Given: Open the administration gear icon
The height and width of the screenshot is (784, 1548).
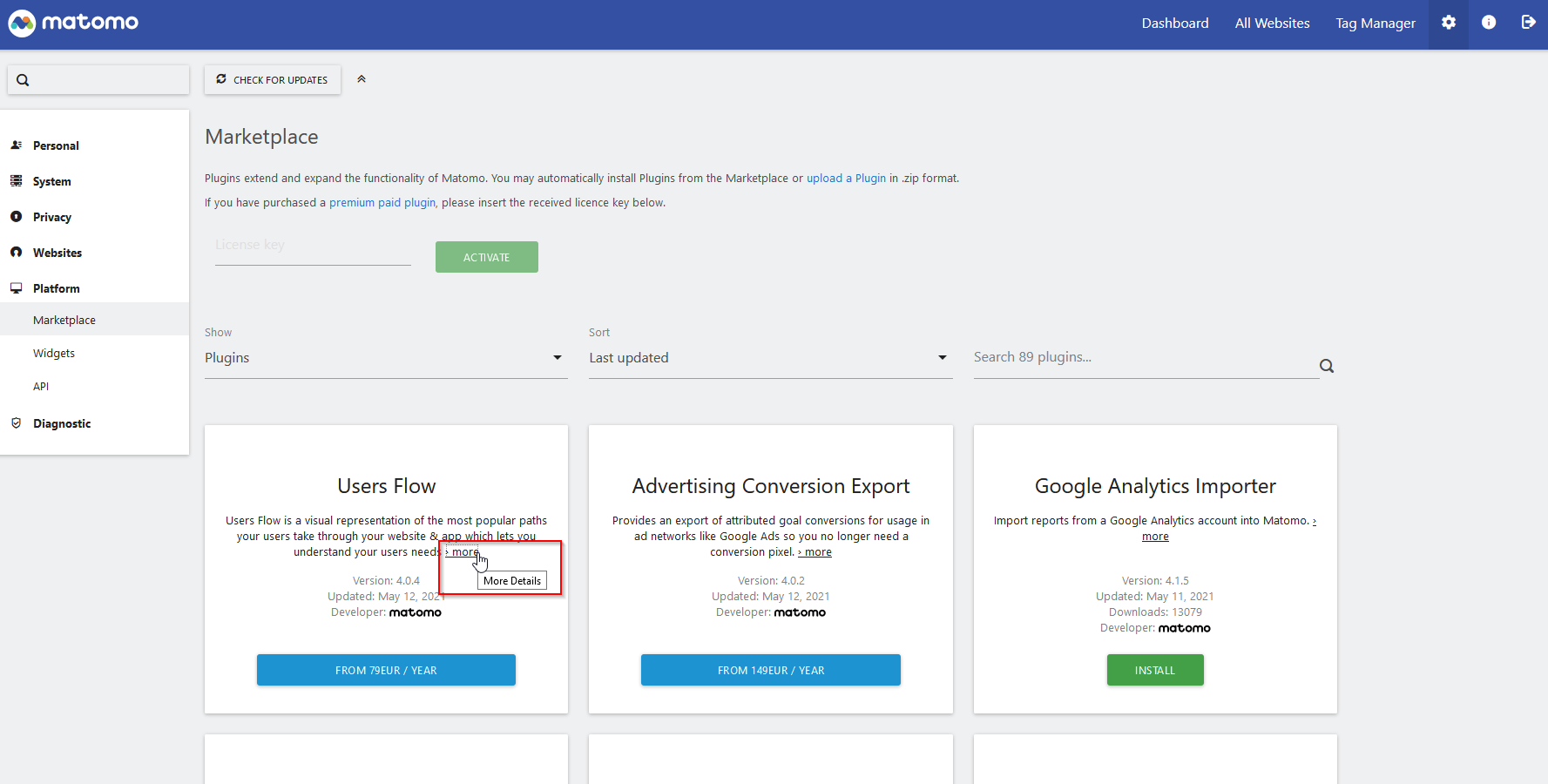Looking at the screenshot, I should tap(1449, 23).
